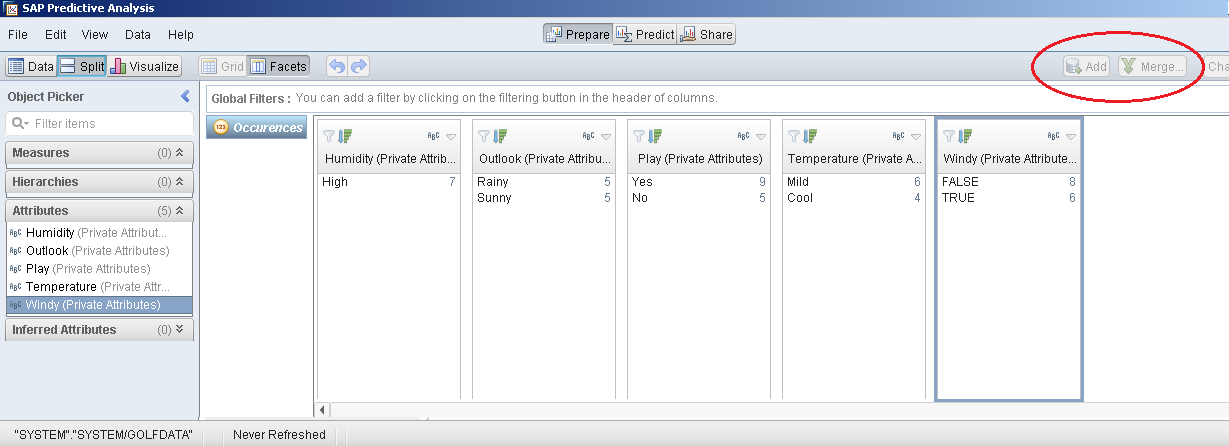This screenshot has height=446, width=1229.
Task: Collapse Object Picker panel with blue chevron
Action: (x=185, y=97)
